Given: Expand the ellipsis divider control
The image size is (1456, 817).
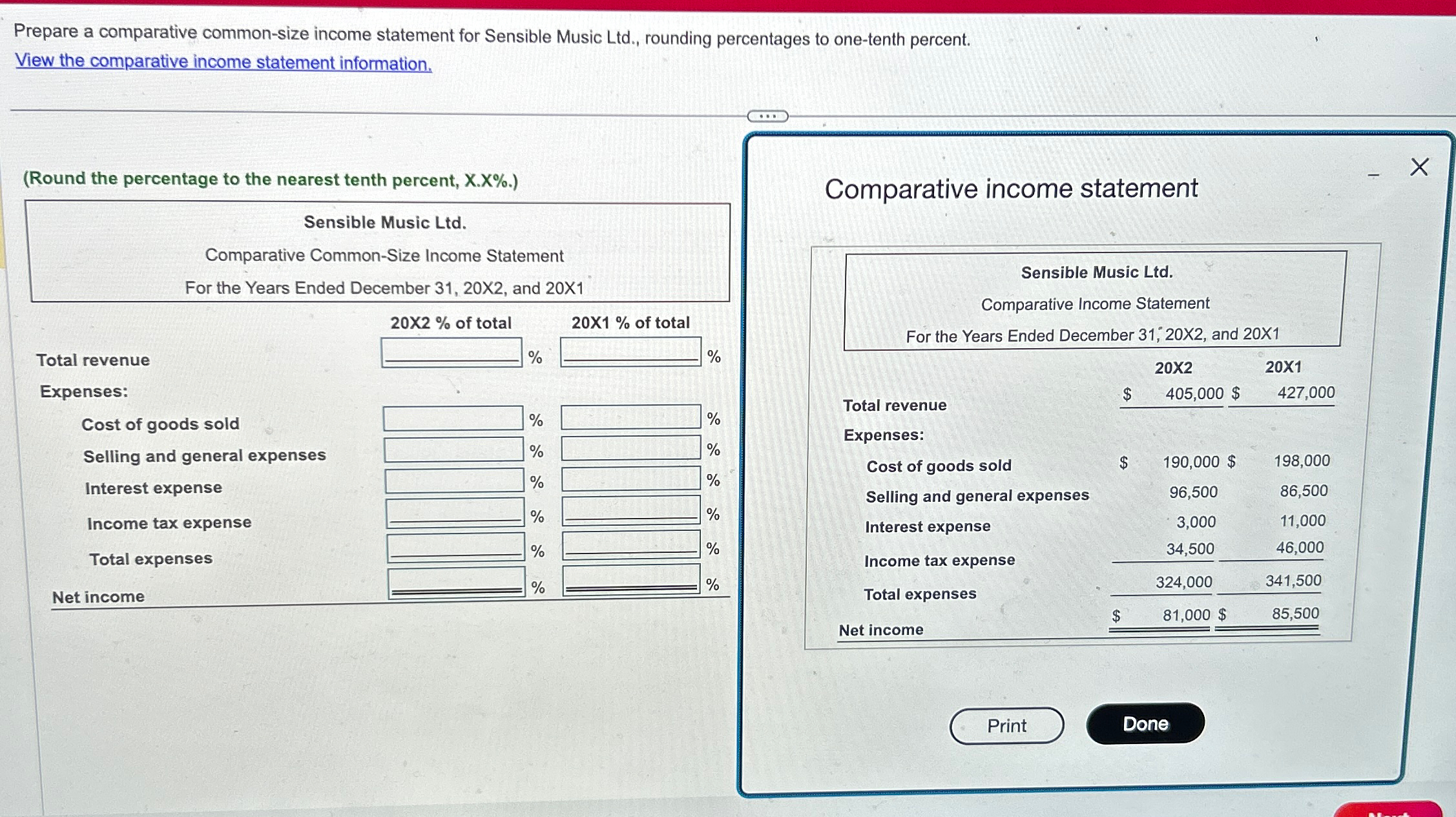Looking at the screenshot, I should (769, 115).
